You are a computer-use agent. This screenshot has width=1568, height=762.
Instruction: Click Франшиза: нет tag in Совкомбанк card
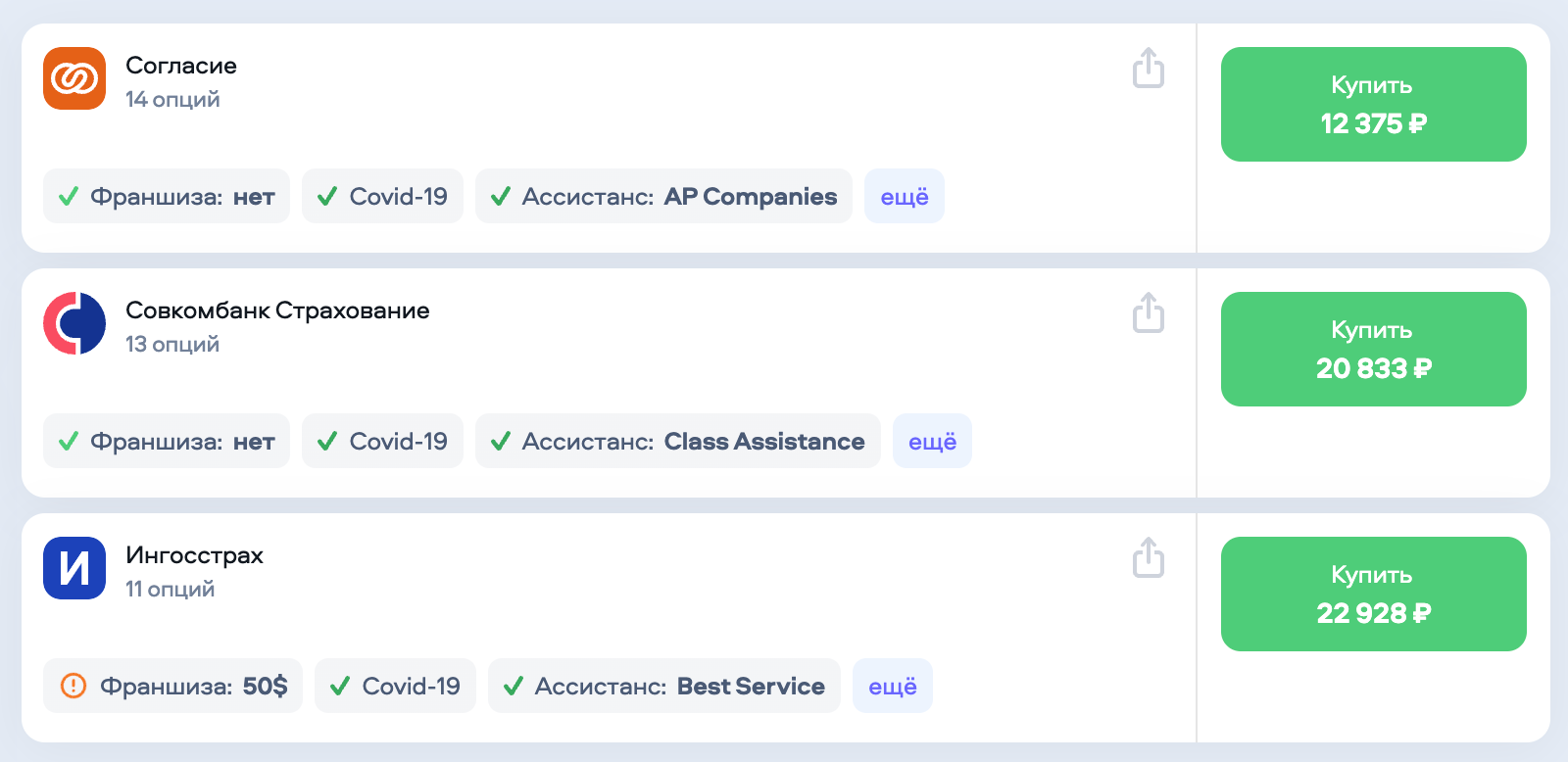[x=167, y=442]
